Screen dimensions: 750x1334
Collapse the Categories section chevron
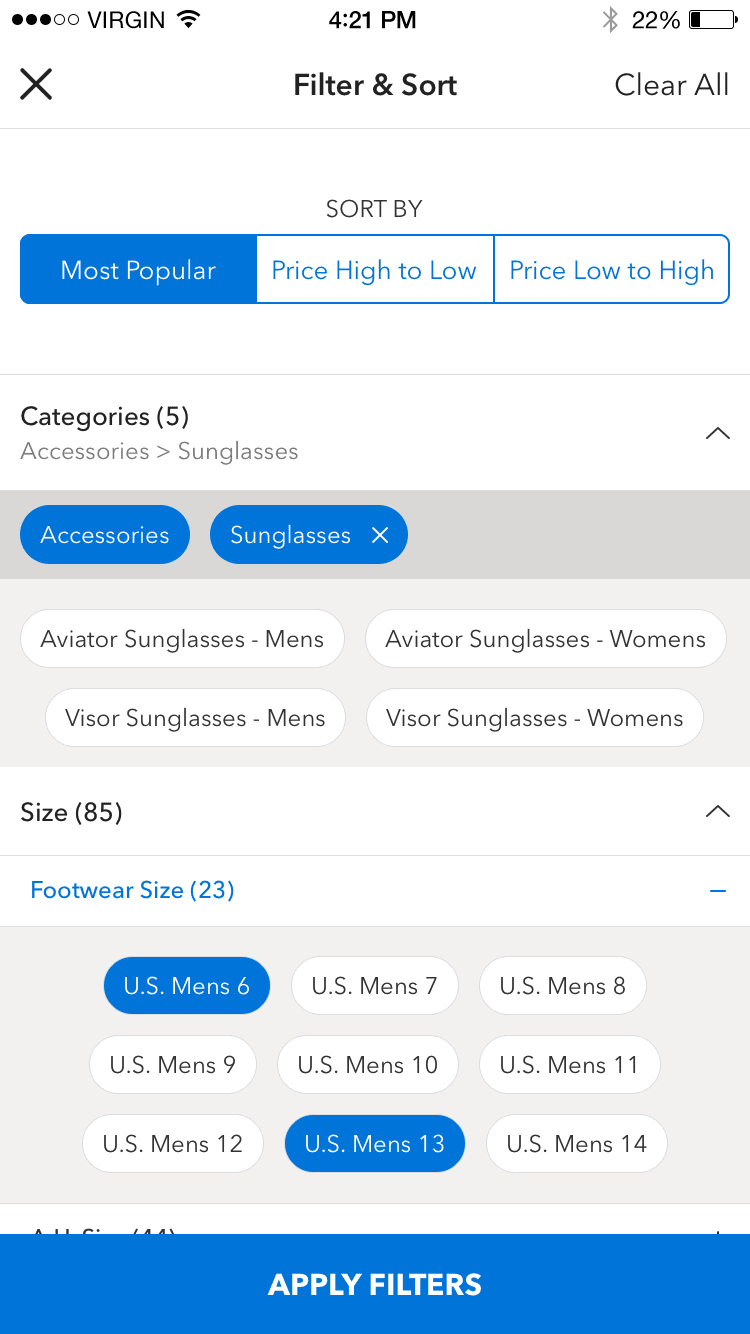[x=717, y=433]
